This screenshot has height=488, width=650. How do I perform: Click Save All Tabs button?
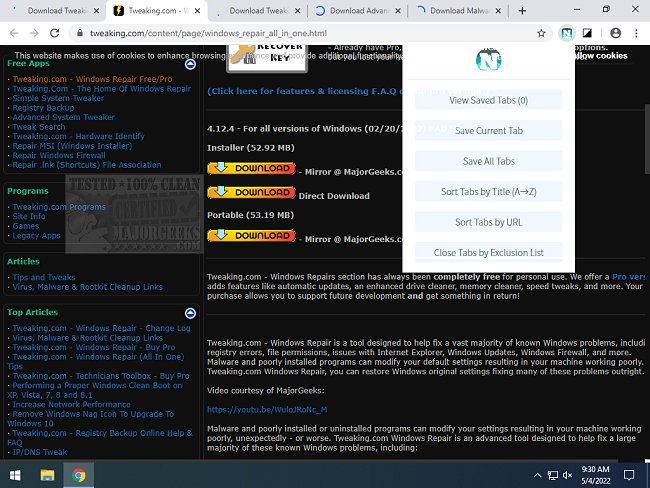tap(488, 161)
